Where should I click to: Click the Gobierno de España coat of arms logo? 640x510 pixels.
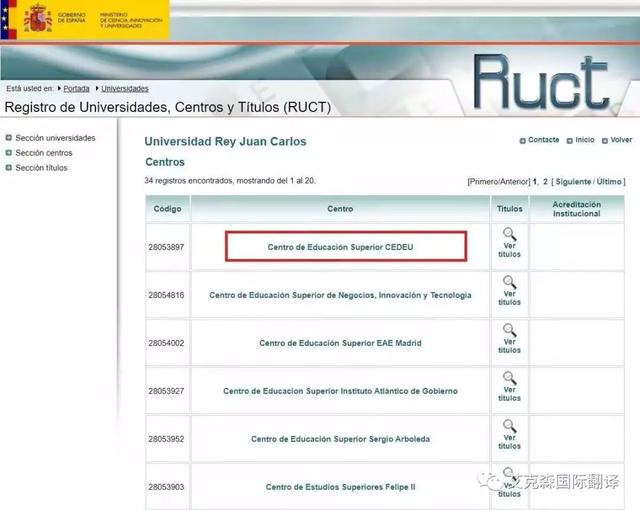(x=38, y=18)
